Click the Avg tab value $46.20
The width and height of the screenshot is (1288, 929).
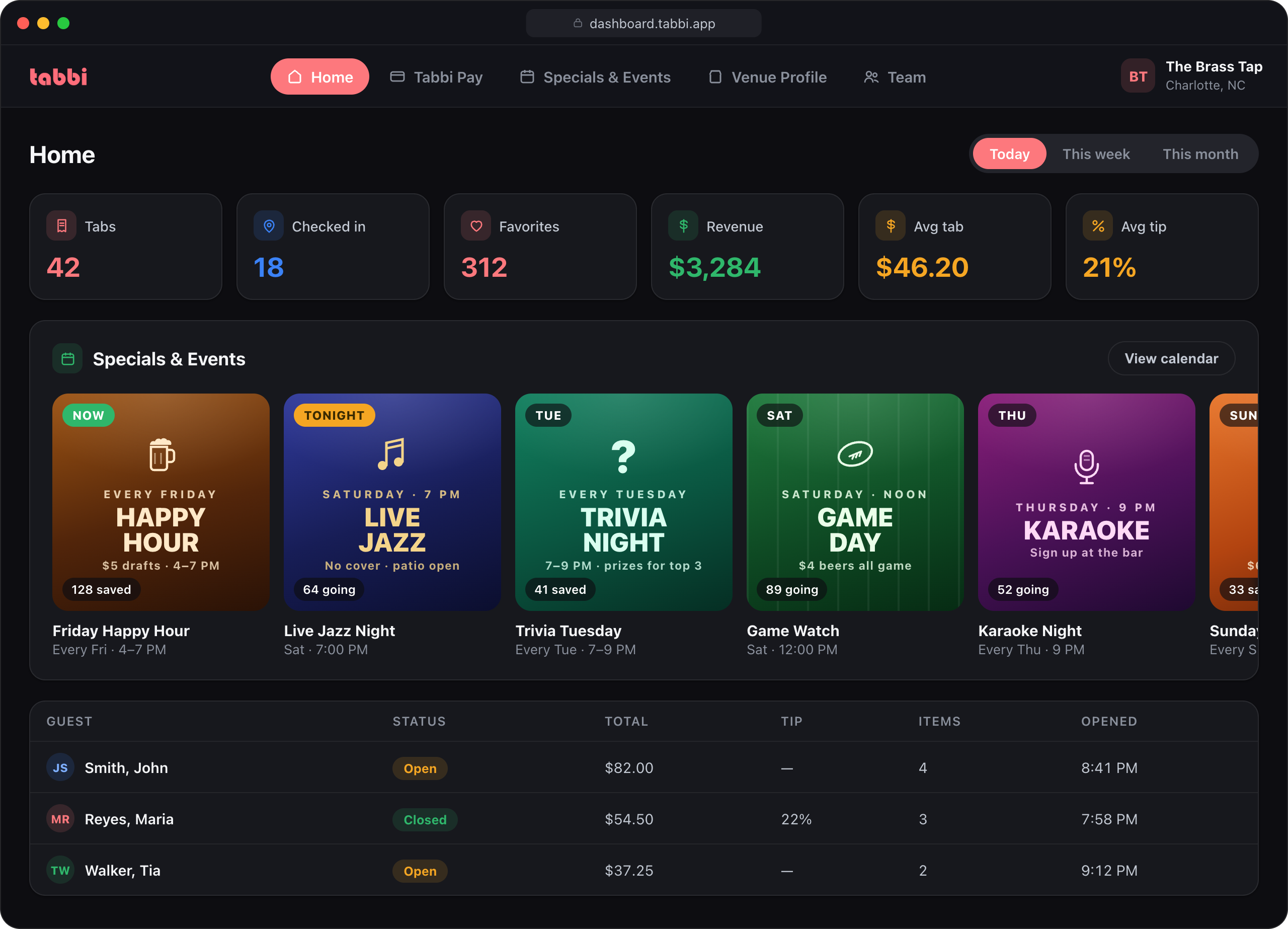922,268
